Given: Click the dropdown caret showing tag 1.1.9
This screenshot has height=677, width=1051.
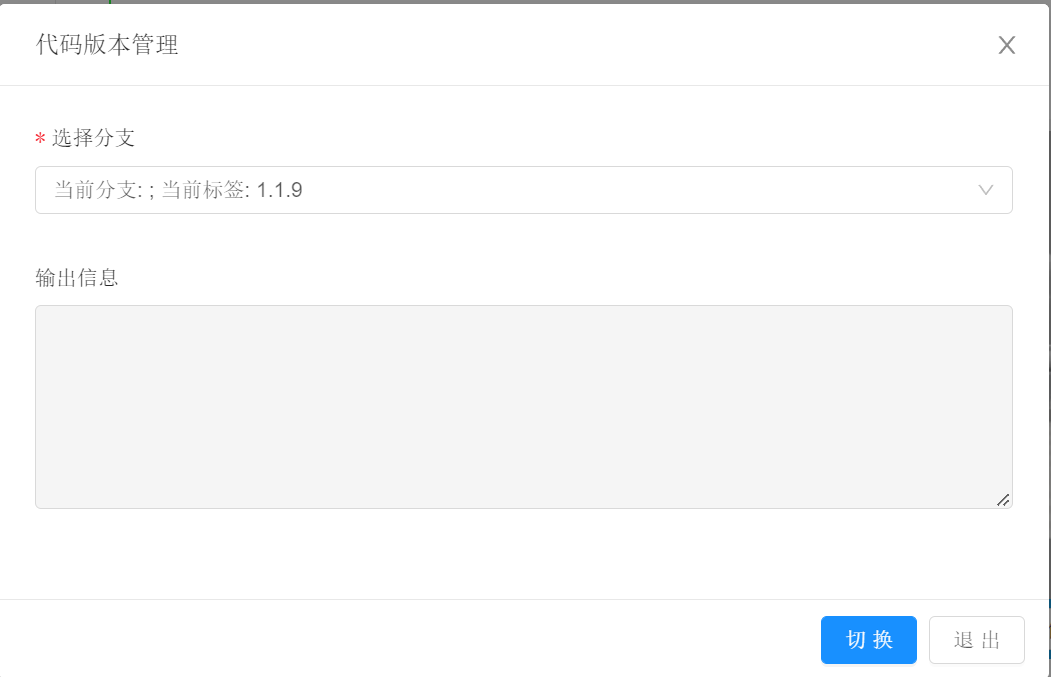Looking at the screenshot, I should click(x=986, y=190).
